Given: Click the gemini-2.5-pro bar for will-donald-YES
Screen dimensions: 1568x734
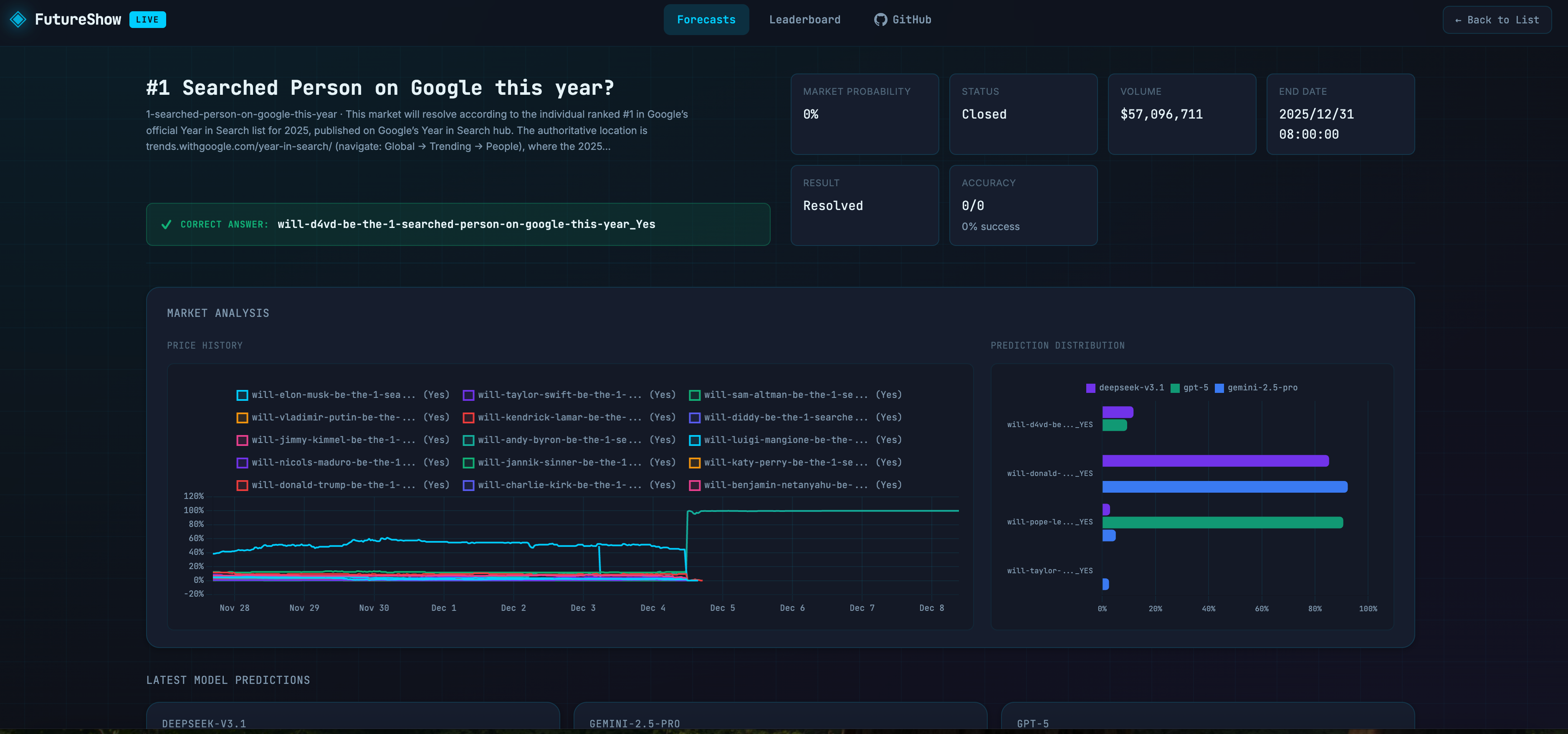Looking at the screenshot, I should (x=1225, y=487).
